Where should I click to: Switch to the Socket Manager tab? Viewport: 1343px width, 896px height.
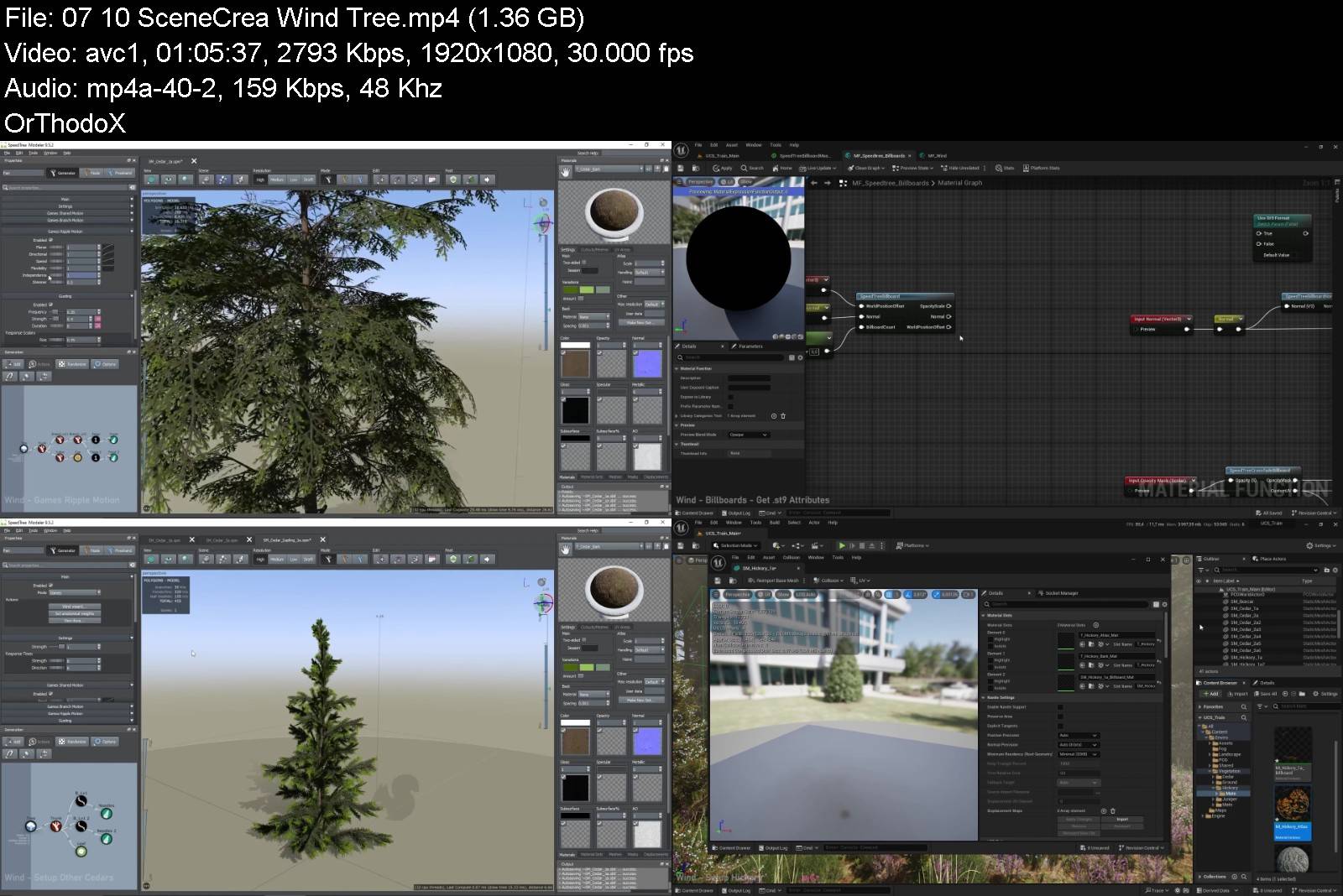tap(1059, 593)
